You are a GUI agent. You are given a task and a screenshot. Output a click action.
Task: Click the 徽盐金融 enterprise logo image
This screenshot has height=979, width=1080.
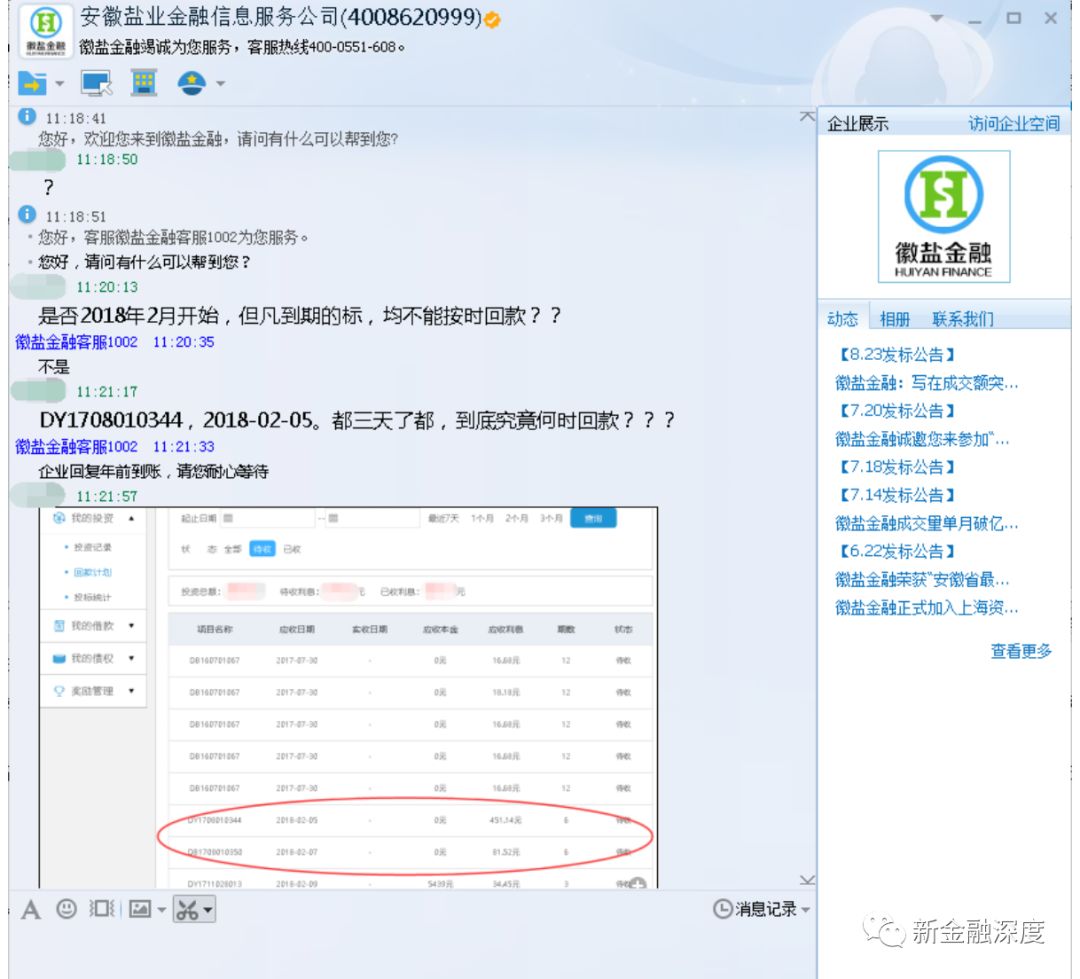[x=944, y=216]
